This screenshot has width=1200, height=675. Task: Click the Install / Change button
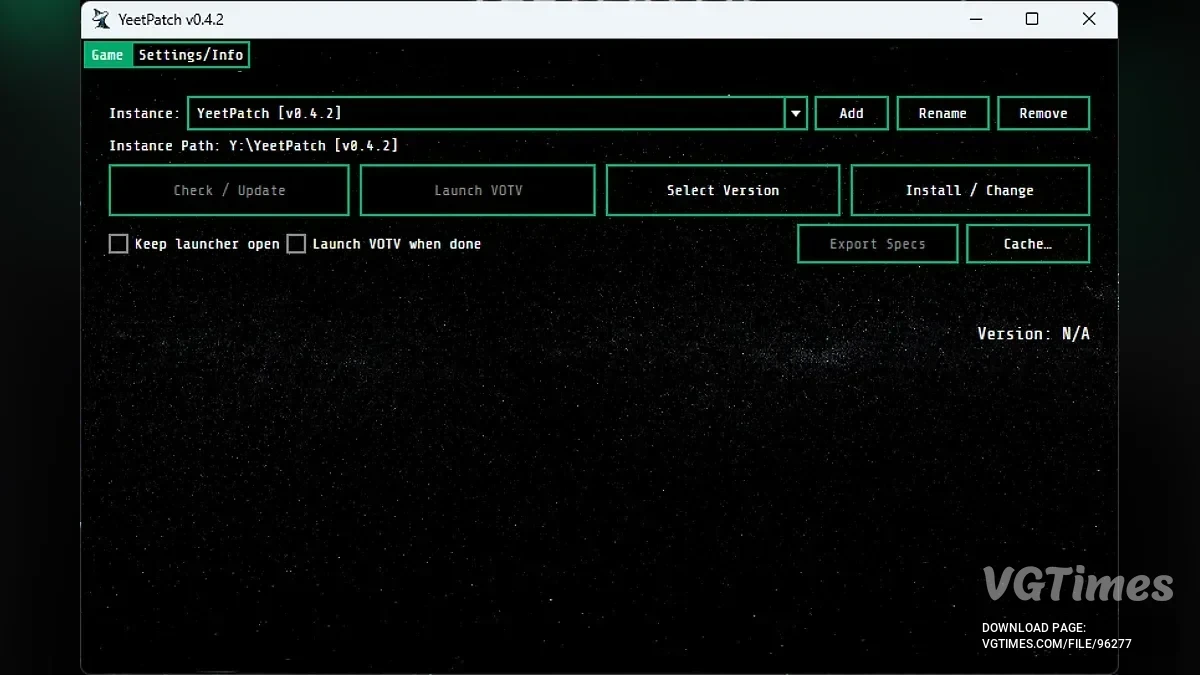tap(970, 190)
